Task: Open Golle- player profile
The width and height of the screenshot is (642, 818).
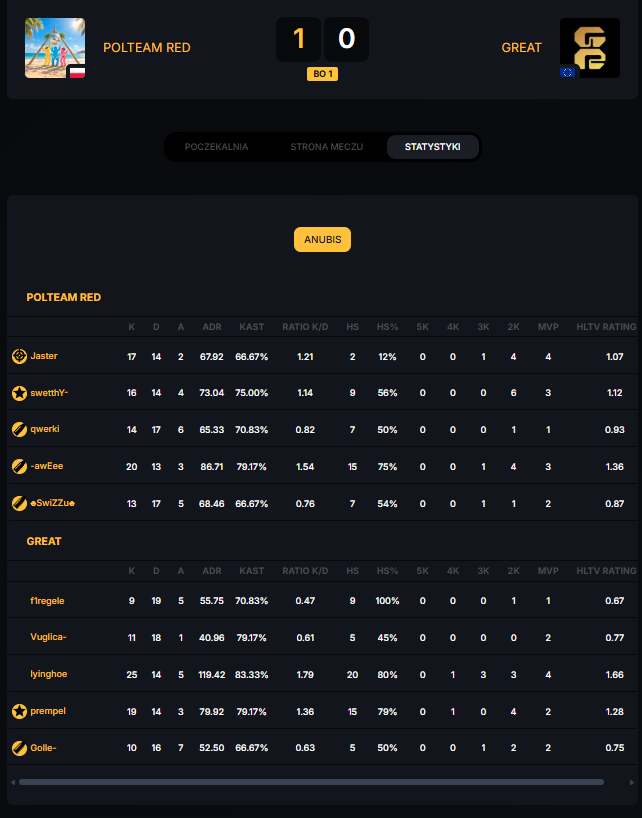Action: [43, 748]
